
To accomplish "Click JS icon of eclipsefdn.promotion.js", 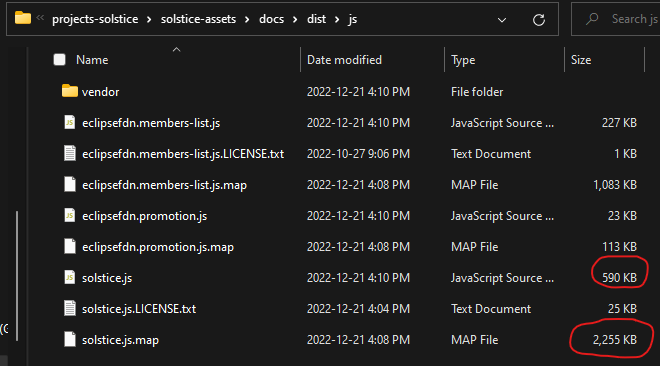I will coord(70,215).
